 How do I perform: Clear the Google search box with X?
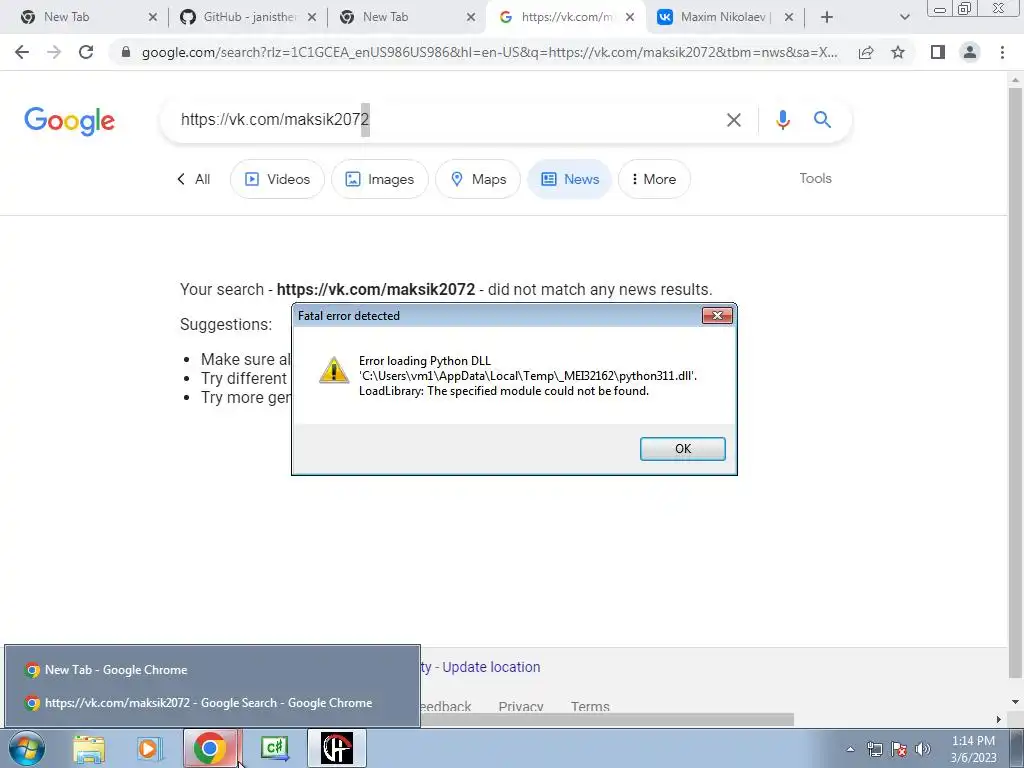(734, 120)
